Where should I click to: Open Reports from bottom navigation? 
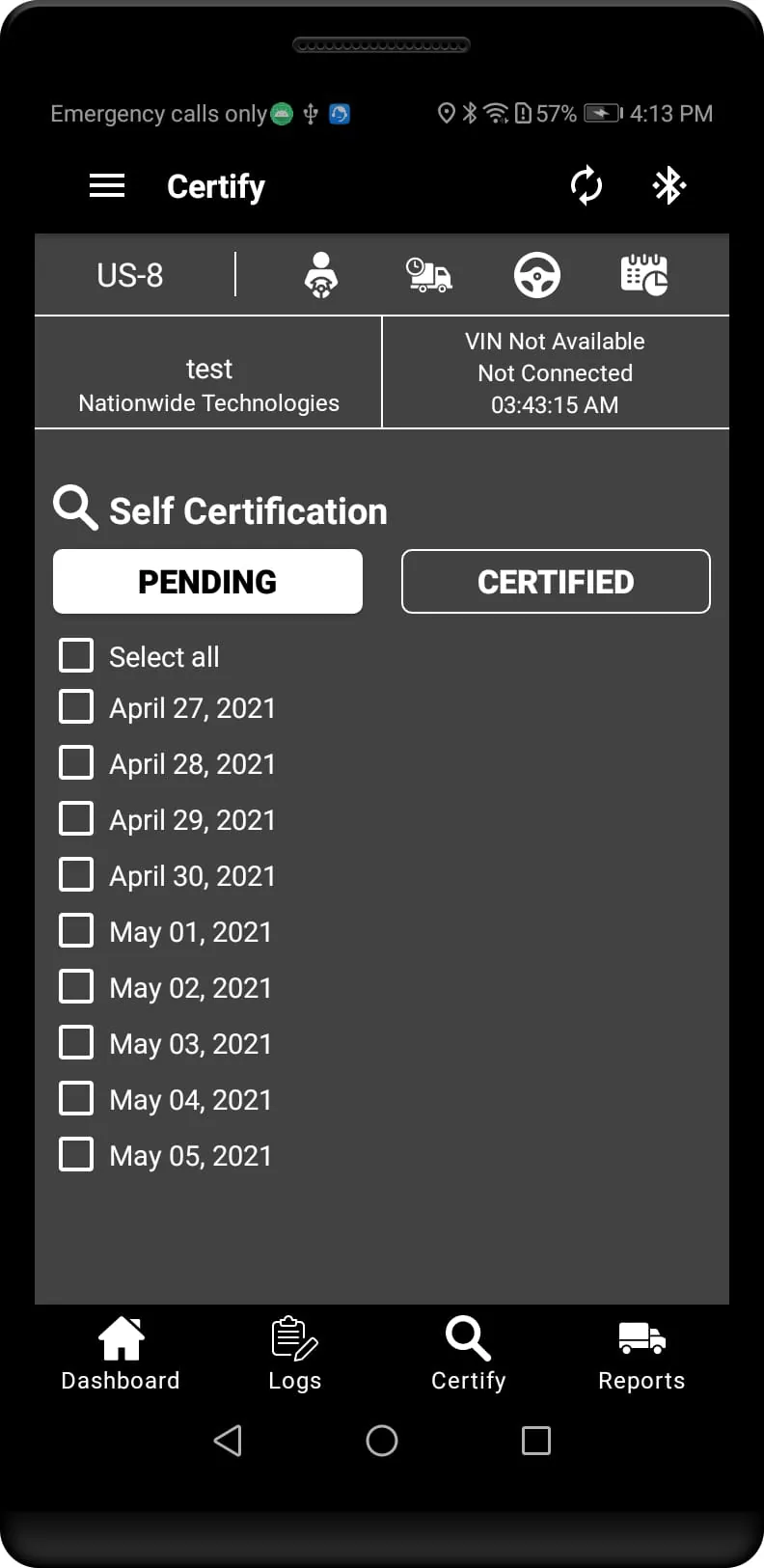(641, 1354)
